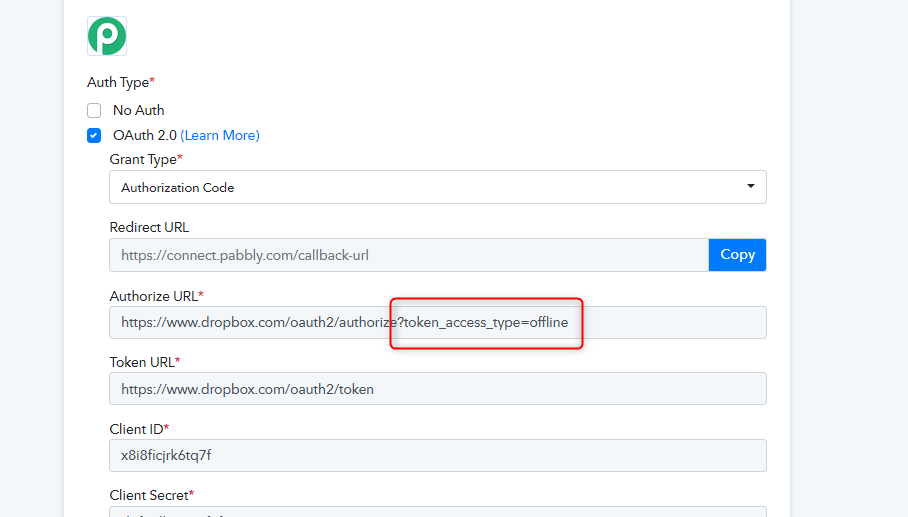Click the Authorize URL field label
The height and width of the screenshot is (517, 908).
coord(155,296)
